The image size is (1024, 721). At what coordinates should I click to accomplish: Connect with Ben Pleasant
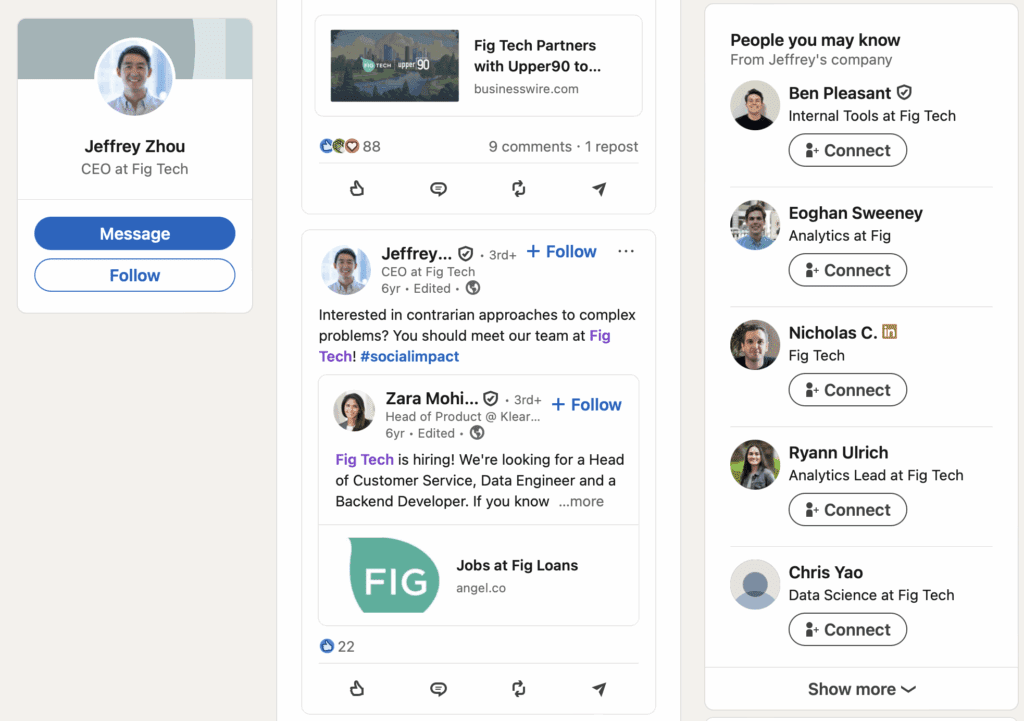click(x=847, y=151)
